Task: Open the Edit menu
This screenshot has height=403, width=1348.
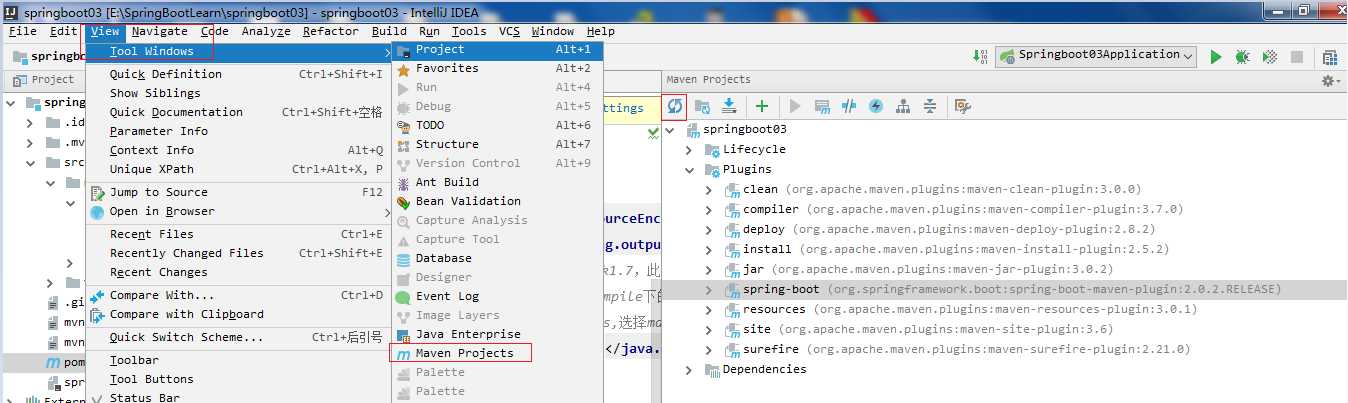Action: (64, 31)
